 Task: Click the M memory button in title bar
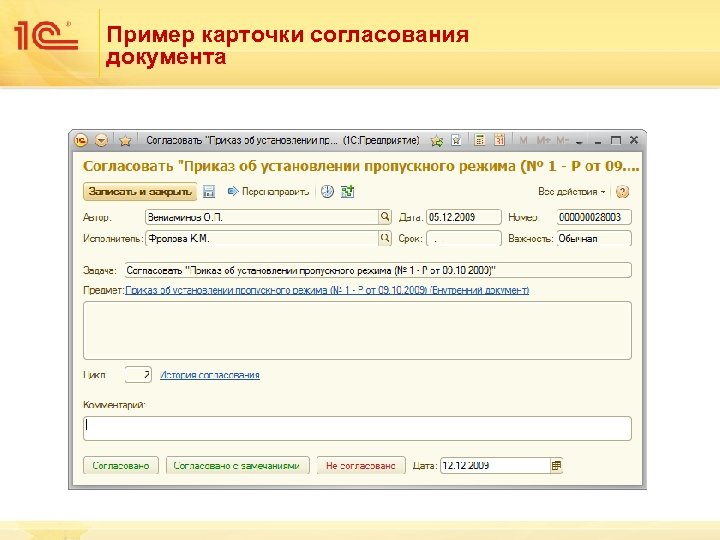(523, 141)
